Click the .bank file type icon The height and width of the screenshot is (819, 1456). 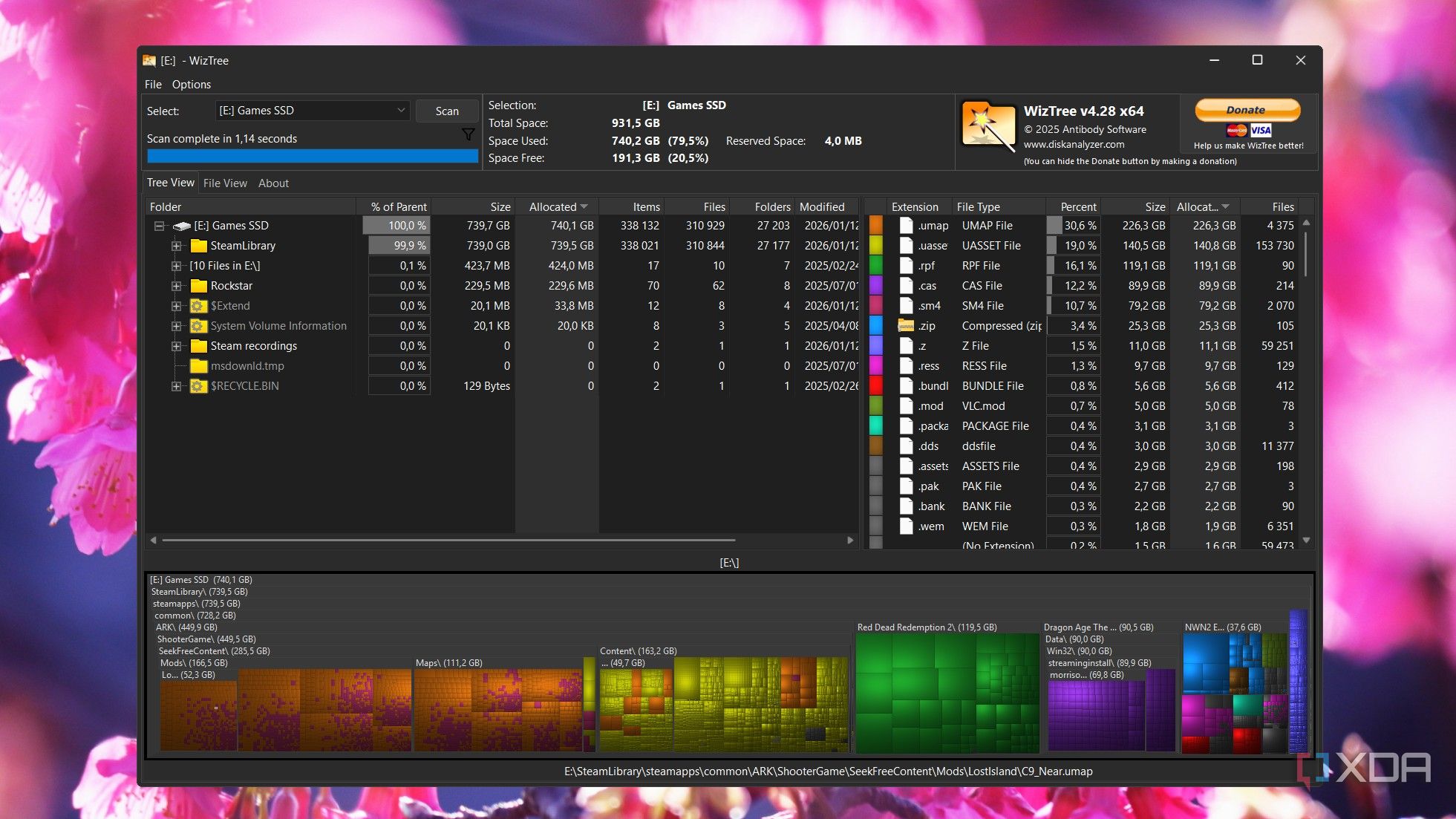tap(906, 506)
